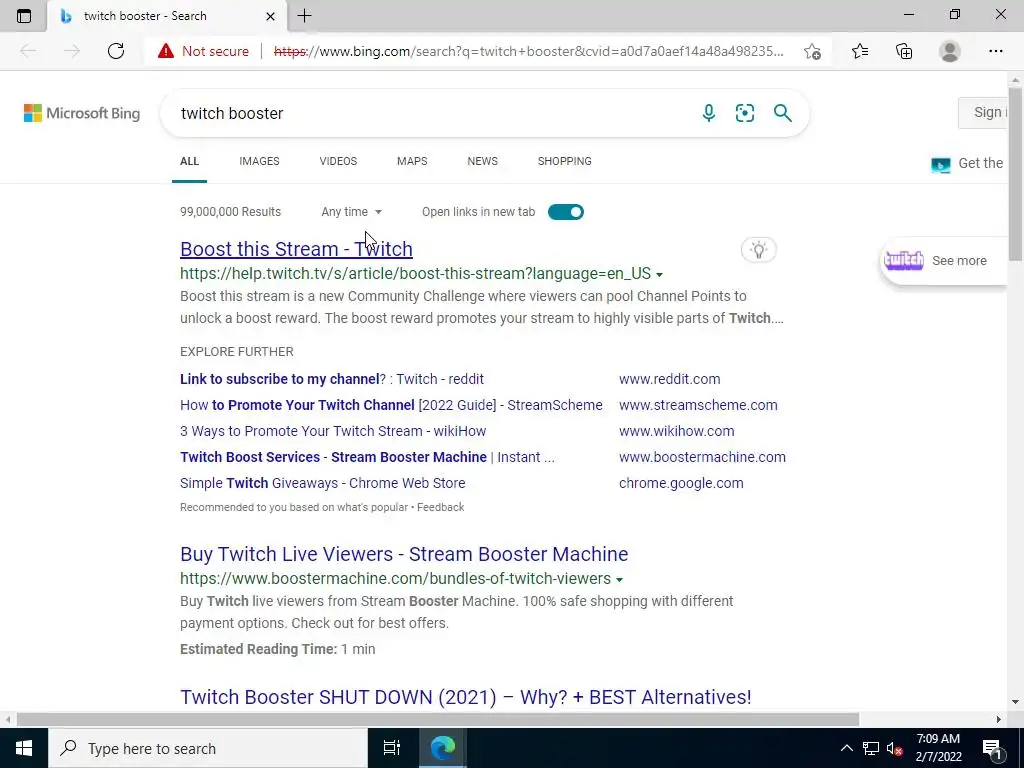1024x768 pixels.
Task: Click the Edge icon on taskbar
Action: click(x=442, y=748)
